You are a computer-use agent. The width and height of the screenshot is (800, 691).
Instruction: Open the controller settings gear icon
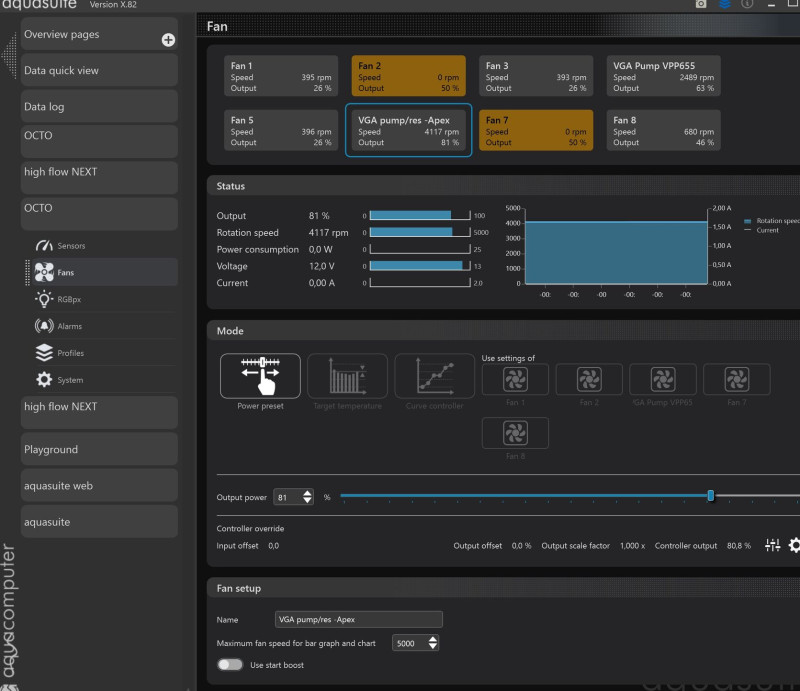795,545
